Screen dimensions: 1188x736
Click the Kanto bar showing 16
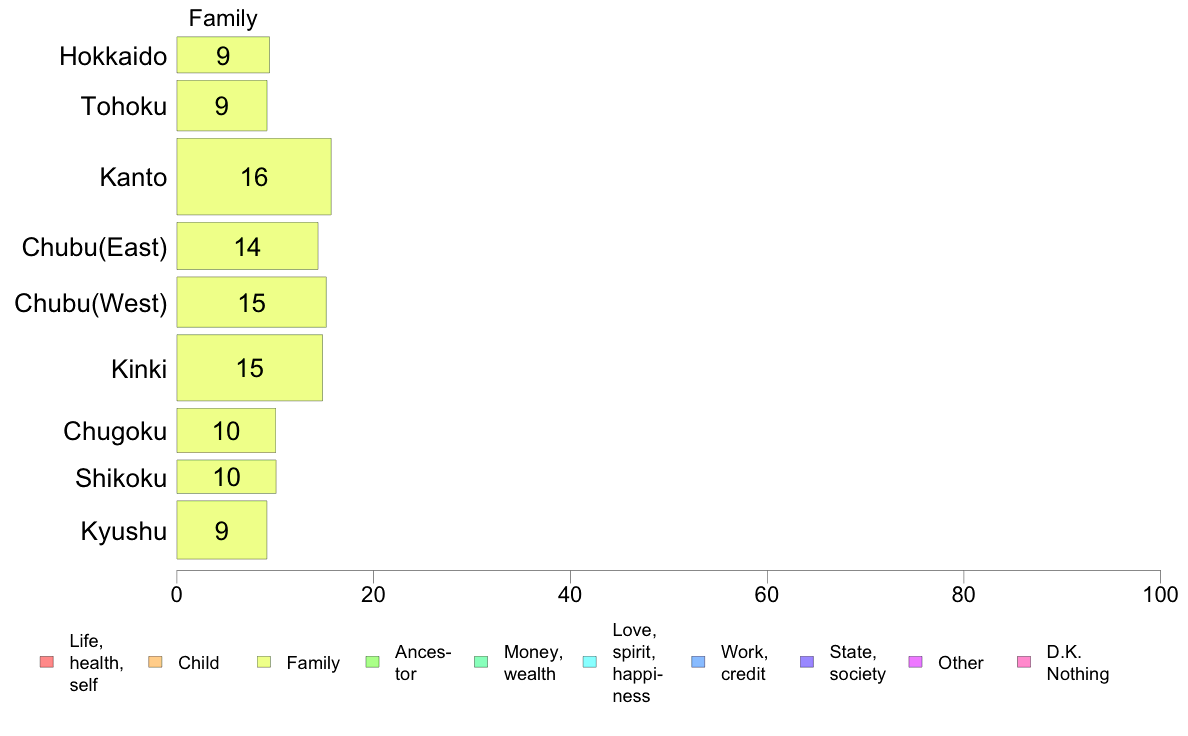coord(254,177)
